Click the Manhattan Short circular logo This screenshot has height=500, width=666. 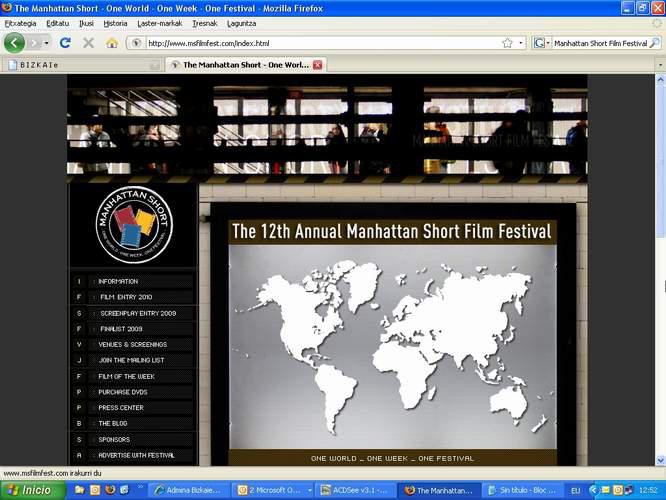pos(134,225)
